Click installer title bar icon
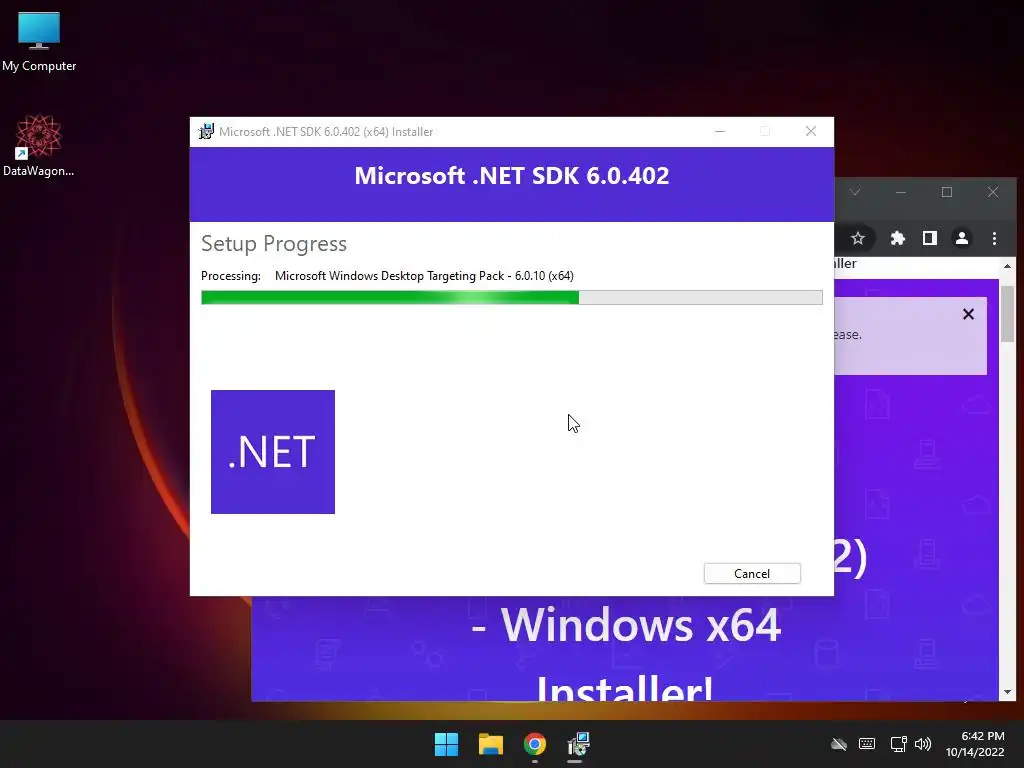 (206, 131)
